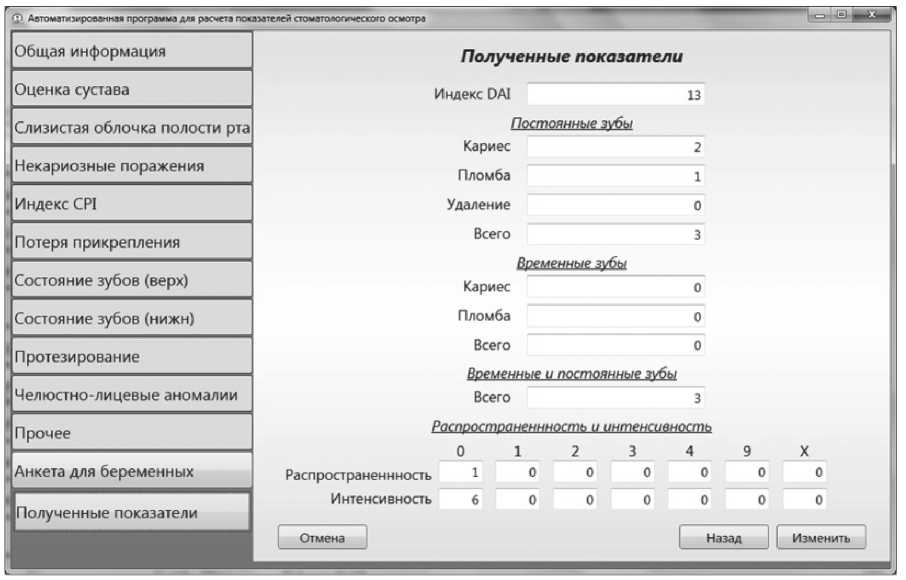Go to Некариозные поражения section
The image size is (906, 580).
point(132,165)
